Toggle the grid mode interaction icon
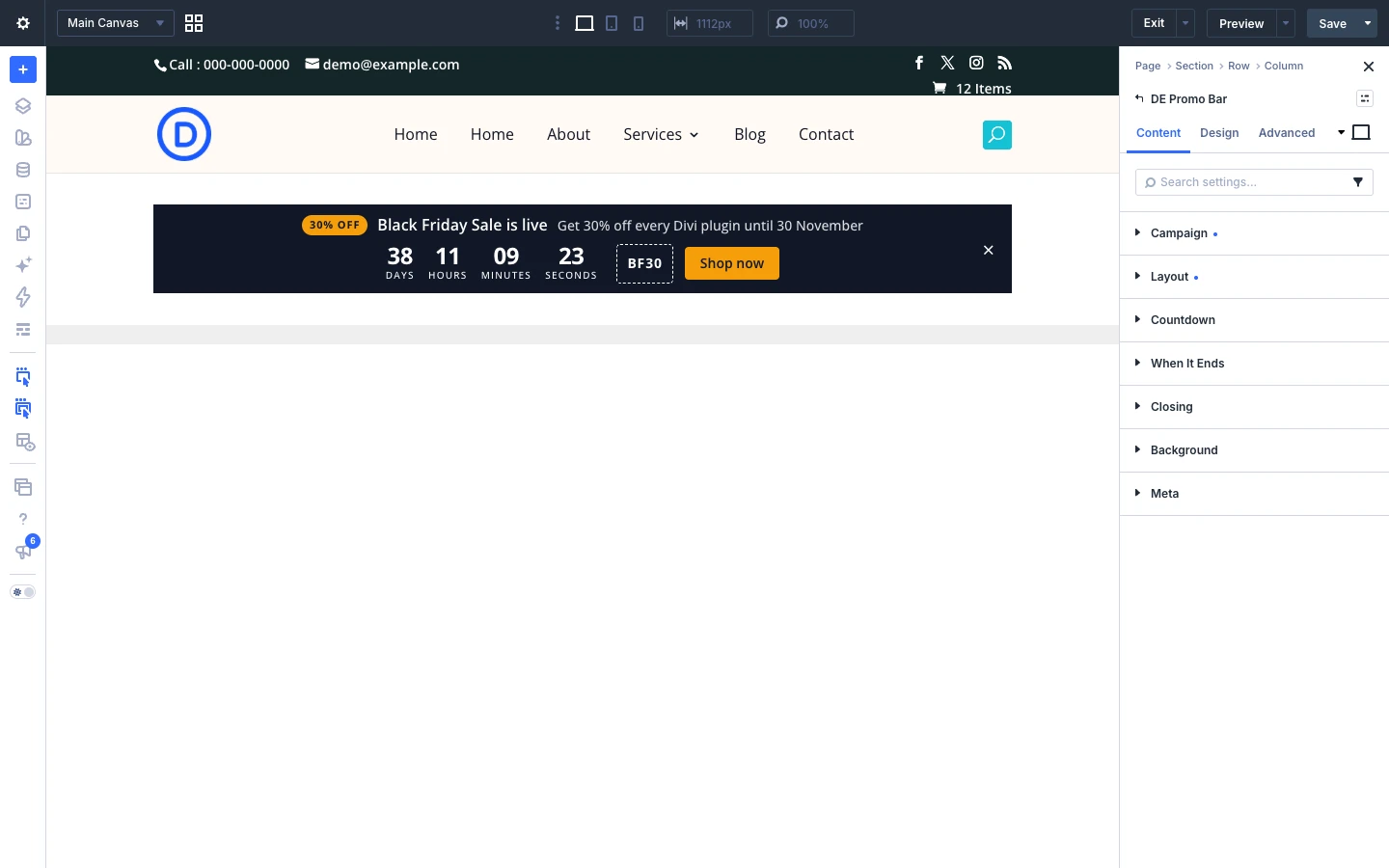 pos(23,409)
